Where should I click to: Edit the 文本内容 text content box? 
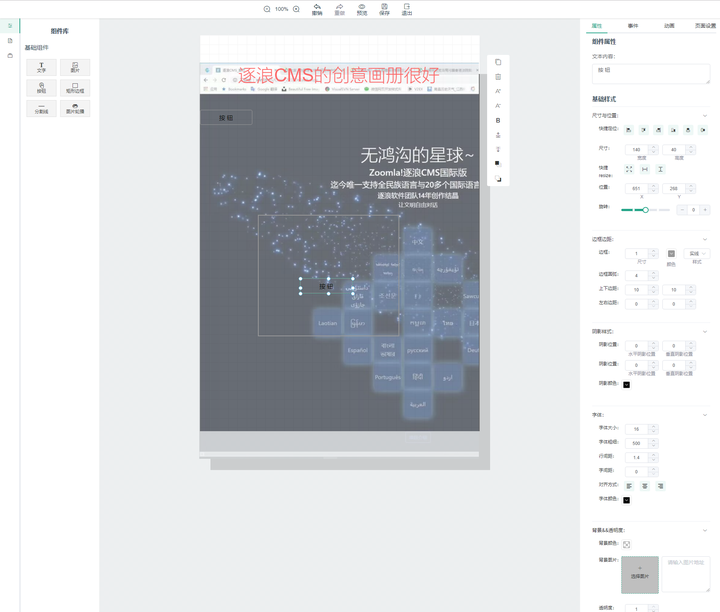tap(651, 74)
